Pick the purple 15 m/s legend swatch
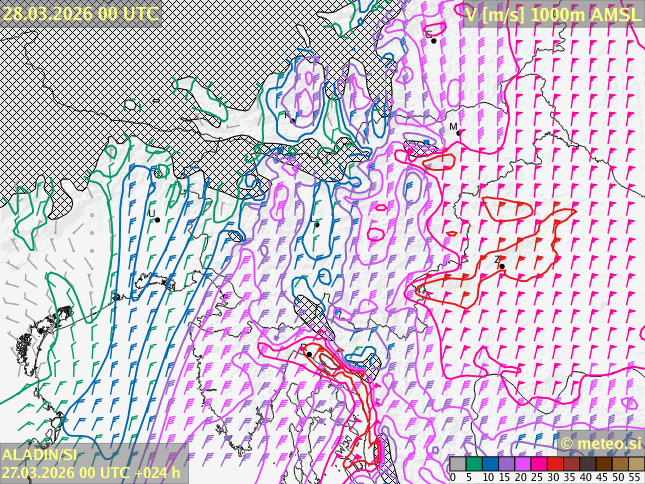Viewport: 645px width, 484px height. (x=506, y=464)
